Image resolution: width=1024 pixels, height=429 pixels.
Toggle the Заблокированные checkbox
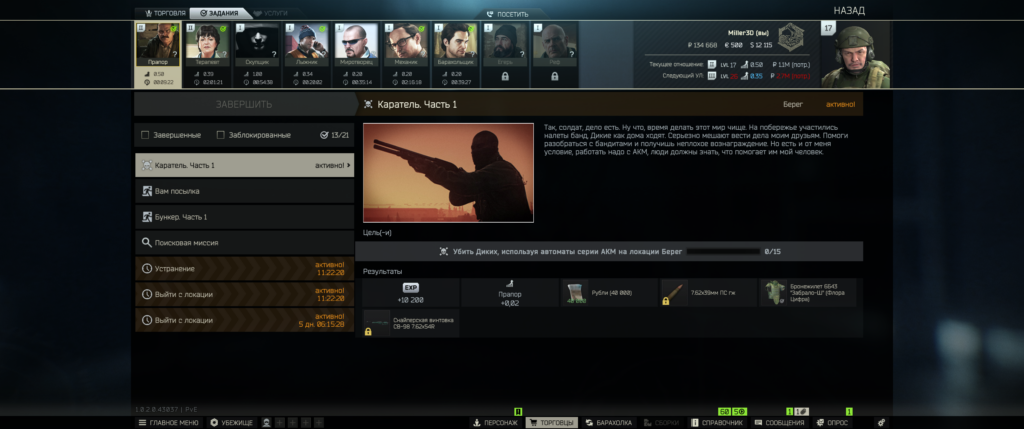click(x=219, y=135)
